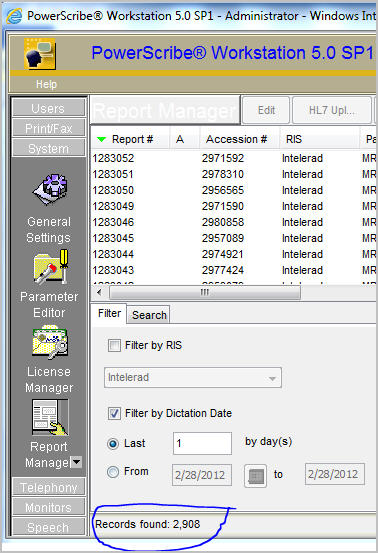The height and width of the screenshot is (553, 378).
Task: Open the Help menu
Action: (46, 84)
